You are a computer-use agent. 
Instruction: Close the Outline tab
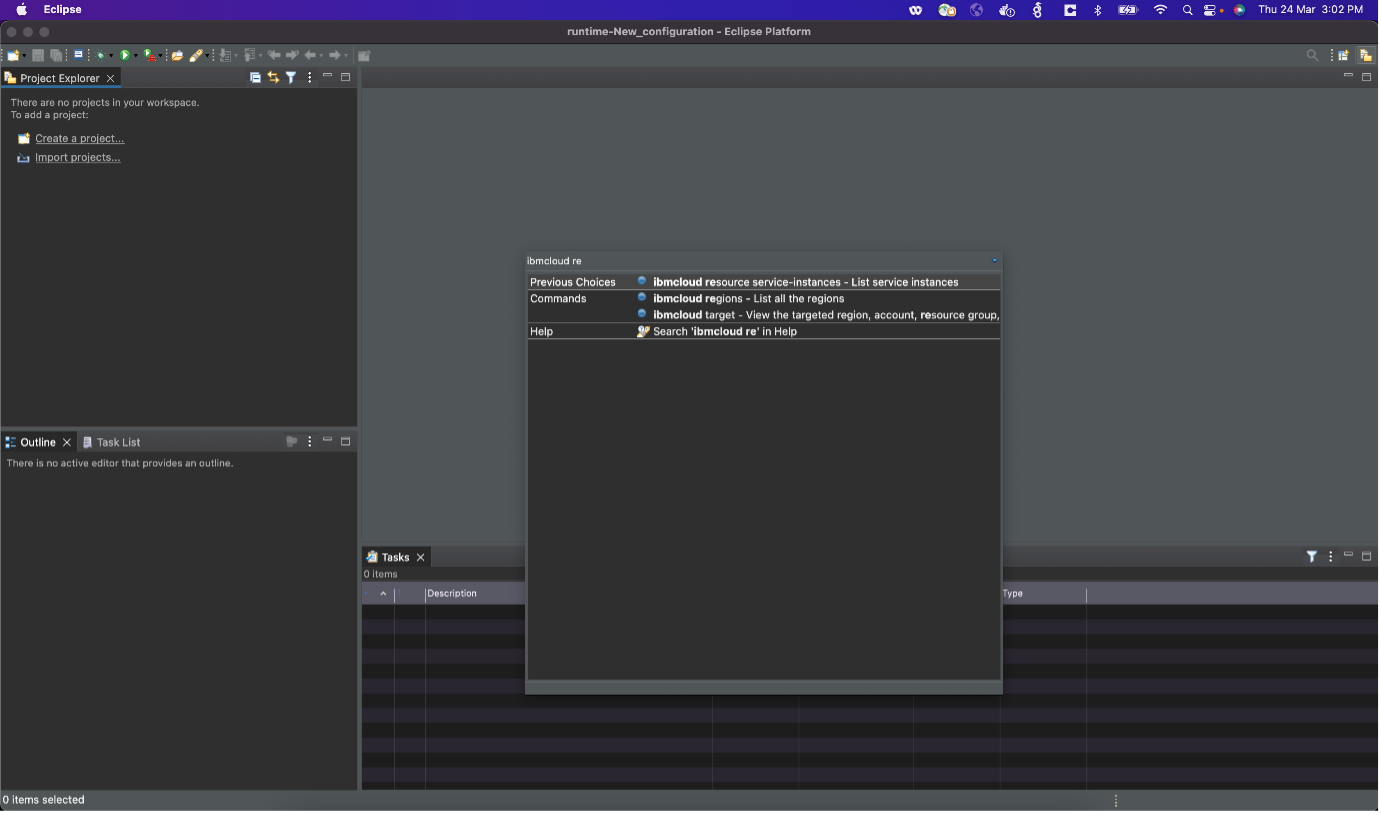click(67, 442)
